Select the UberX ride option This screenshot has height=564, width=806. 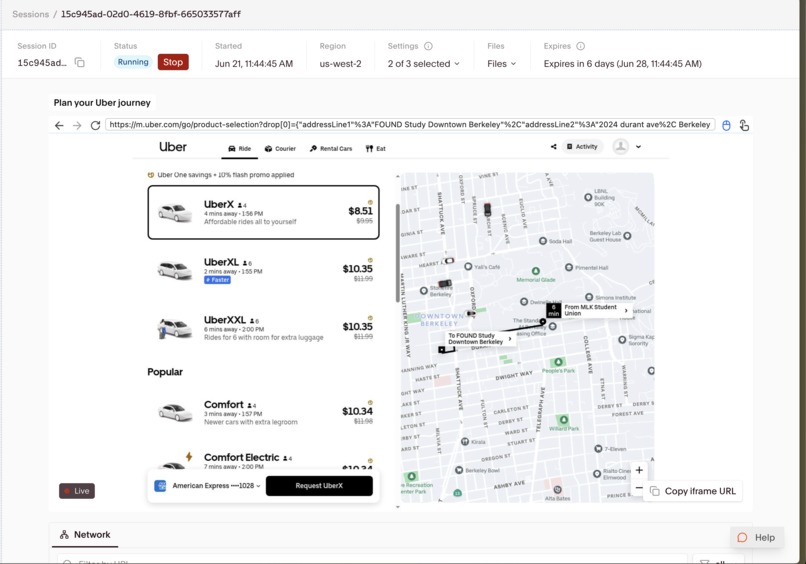point(263,212)
